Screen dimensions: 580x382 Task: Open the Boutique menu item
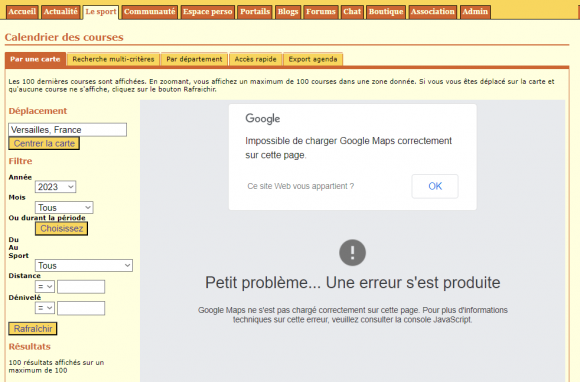point(386,12)
